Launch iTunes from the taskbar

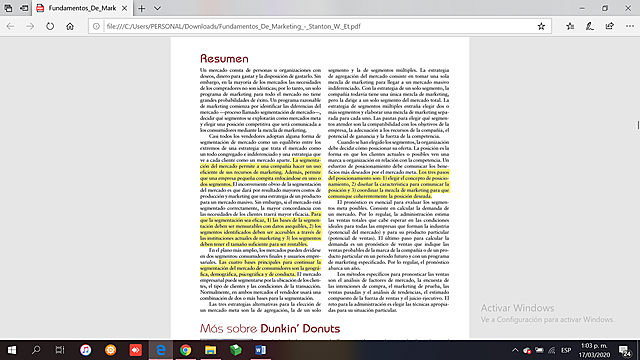(85, 350)
